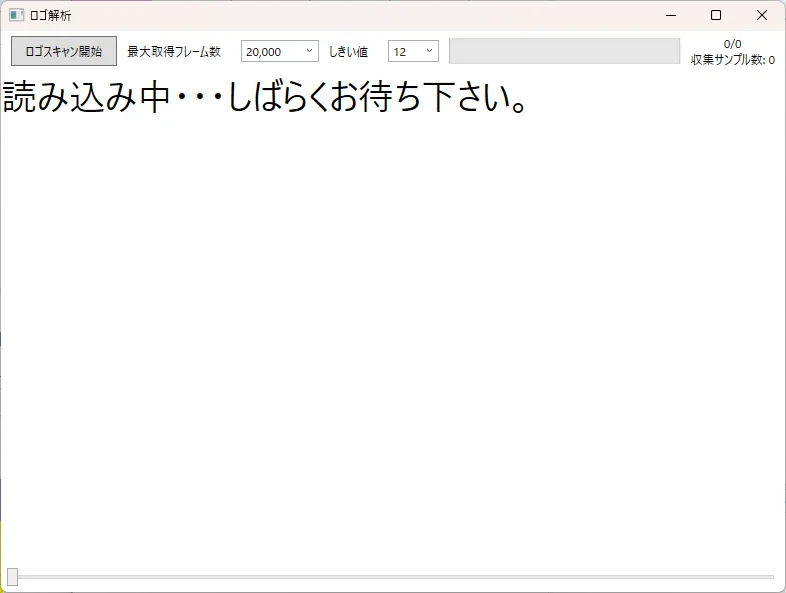Click the 収集サンプル数: 0 status text

(x=732, y=60)
